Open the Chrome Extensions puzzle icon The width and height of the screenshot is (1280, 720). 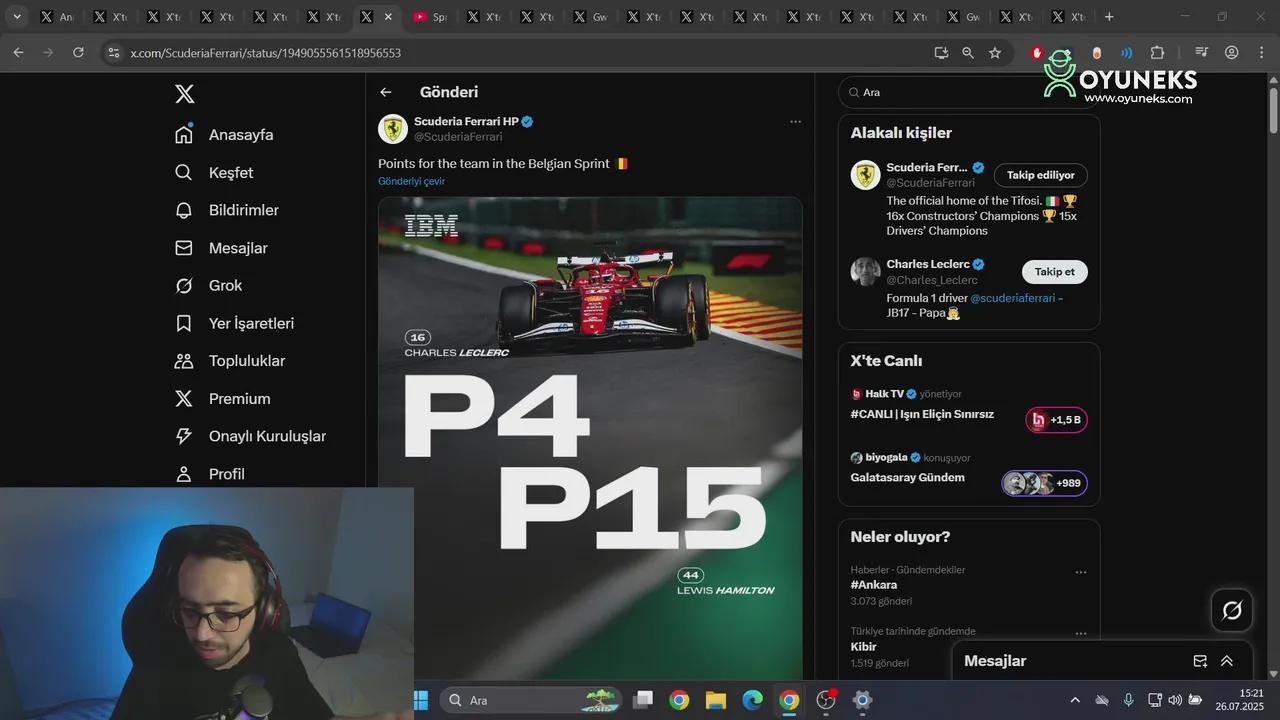(1157, 53)
